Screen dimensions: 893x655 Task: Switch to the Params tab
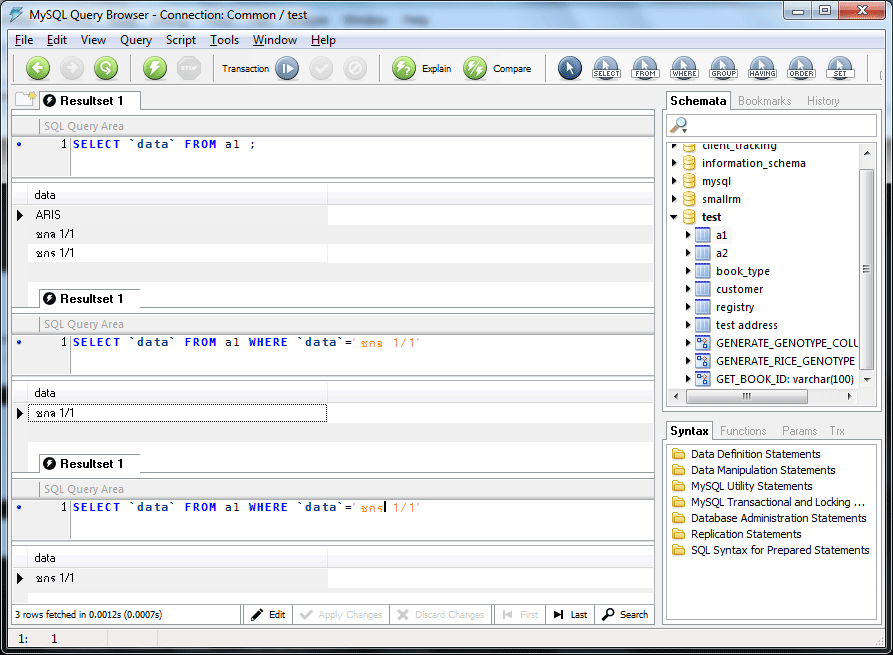[x=799, y=431]
